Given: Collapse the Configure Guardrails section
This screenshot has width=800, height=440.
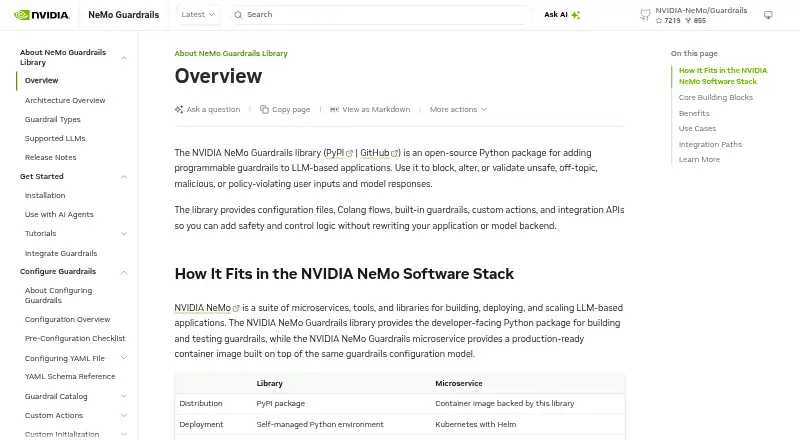Looking at the screenshot, I should click(x=123, y=272).
